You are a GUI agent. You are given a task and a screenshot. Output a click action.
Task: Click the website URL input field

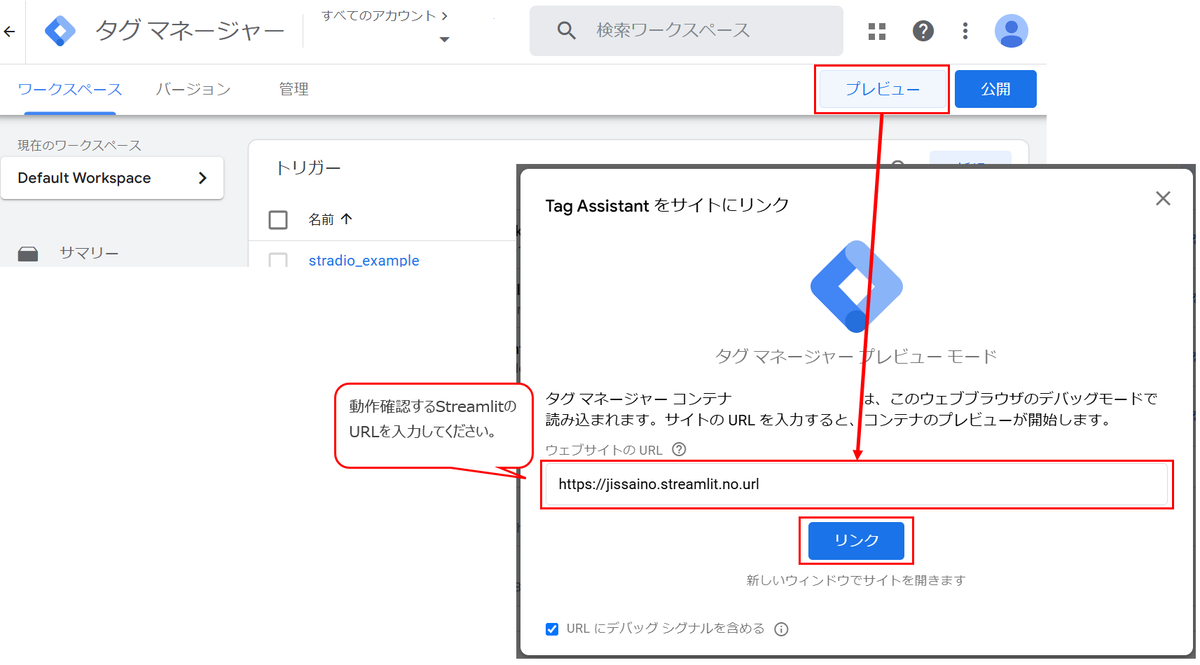point(857,485)
